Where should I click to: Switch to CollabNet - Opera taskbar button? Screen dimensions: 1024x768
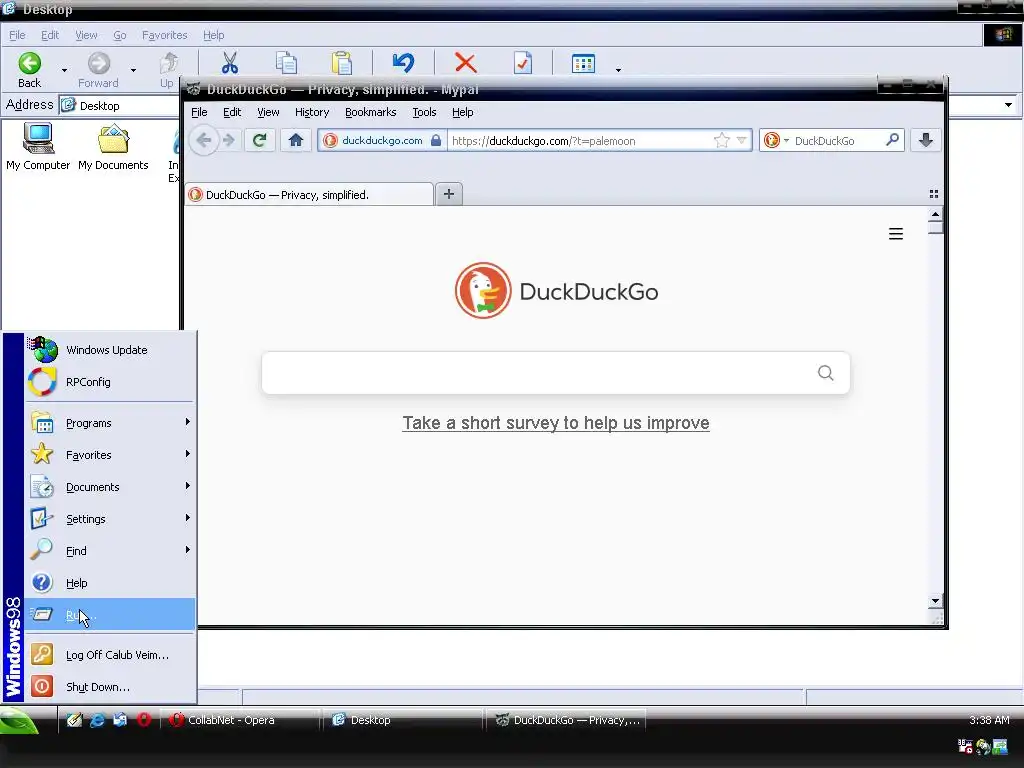[x=241, y=720]
